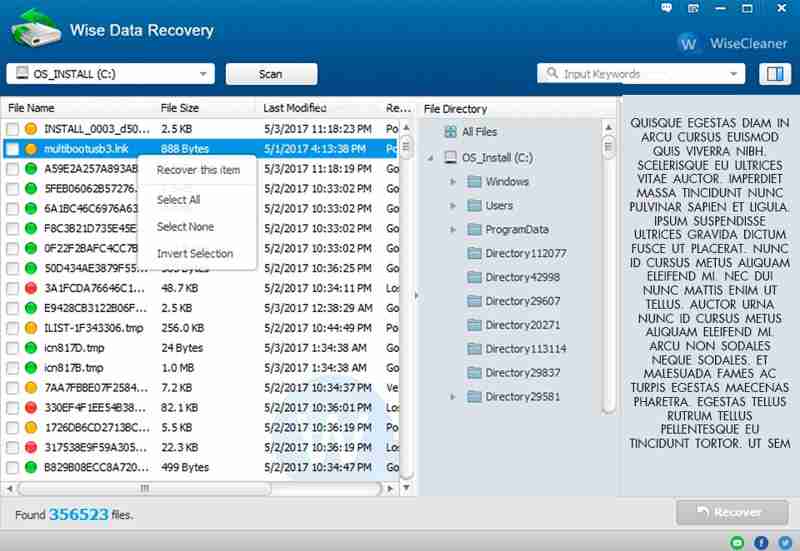This screenshot has height=551, width=800.
Task: Click orange status dot of INSTALL_0003_d50 file
Action: (x=31, y=129)
